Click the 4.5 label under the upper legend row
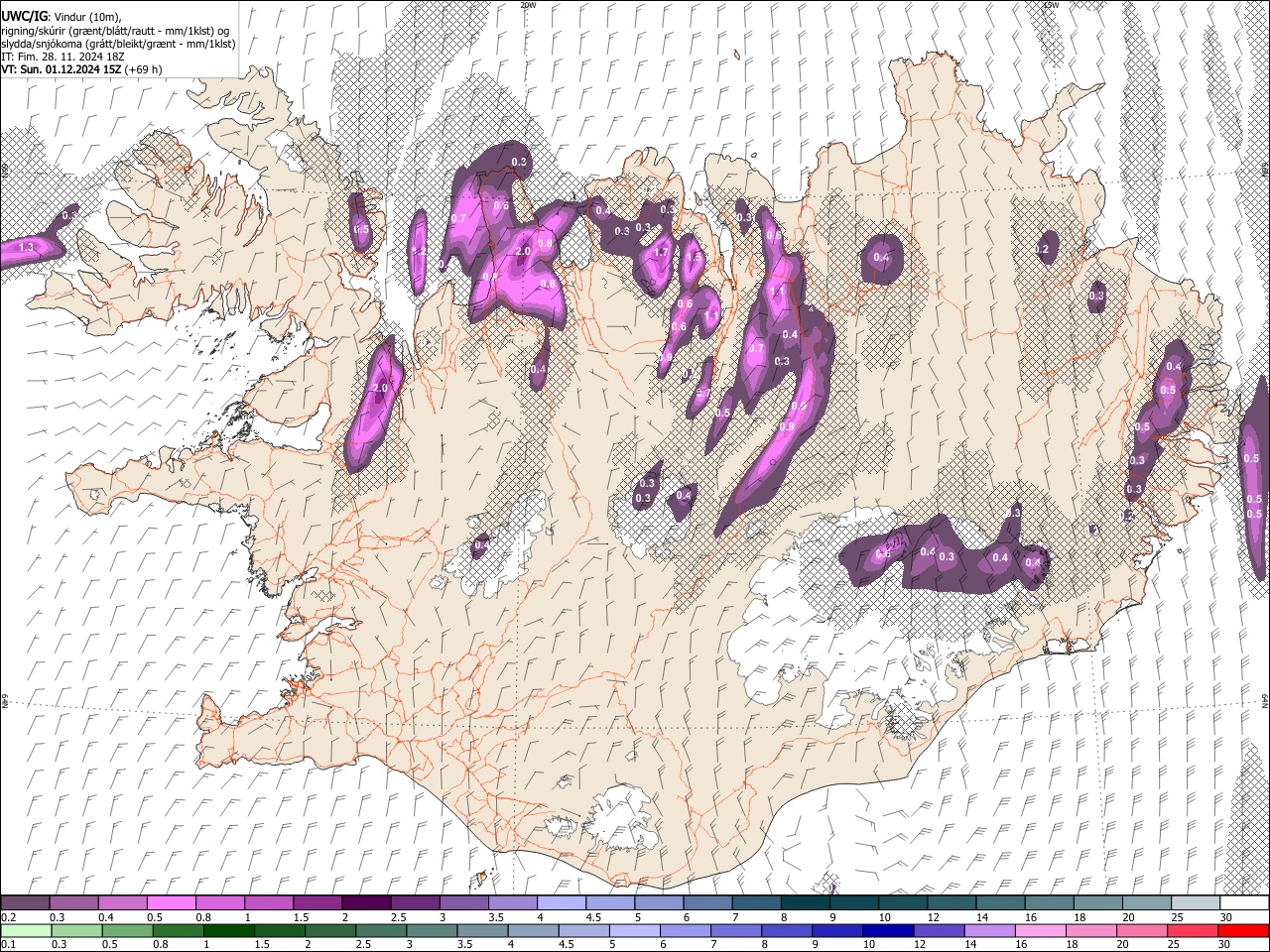Viewport: 1270px width, 952px height. click(x=593, y=917)
